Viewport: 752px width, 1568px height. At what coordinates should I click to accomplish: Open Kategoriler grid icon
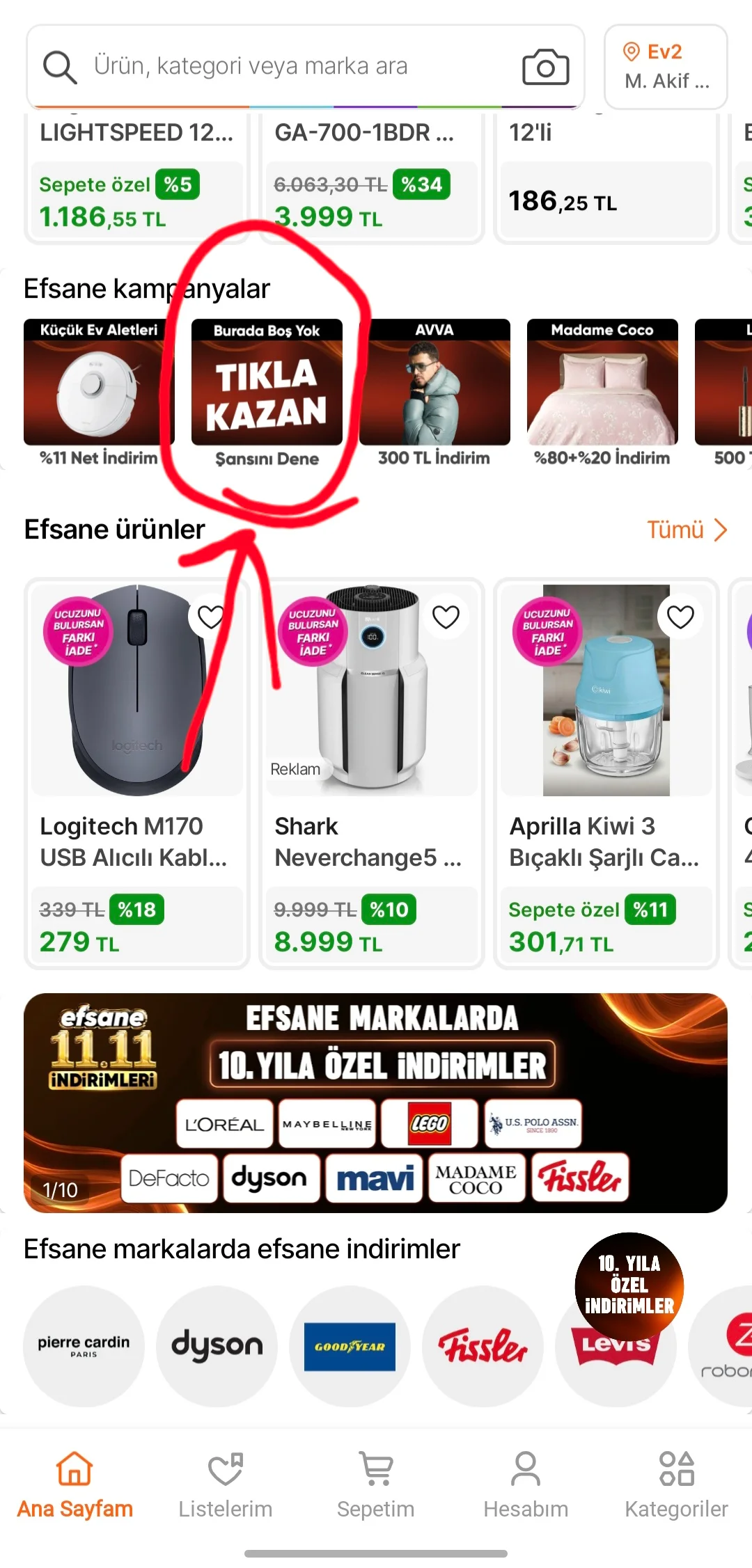[x=676, y=1468]
